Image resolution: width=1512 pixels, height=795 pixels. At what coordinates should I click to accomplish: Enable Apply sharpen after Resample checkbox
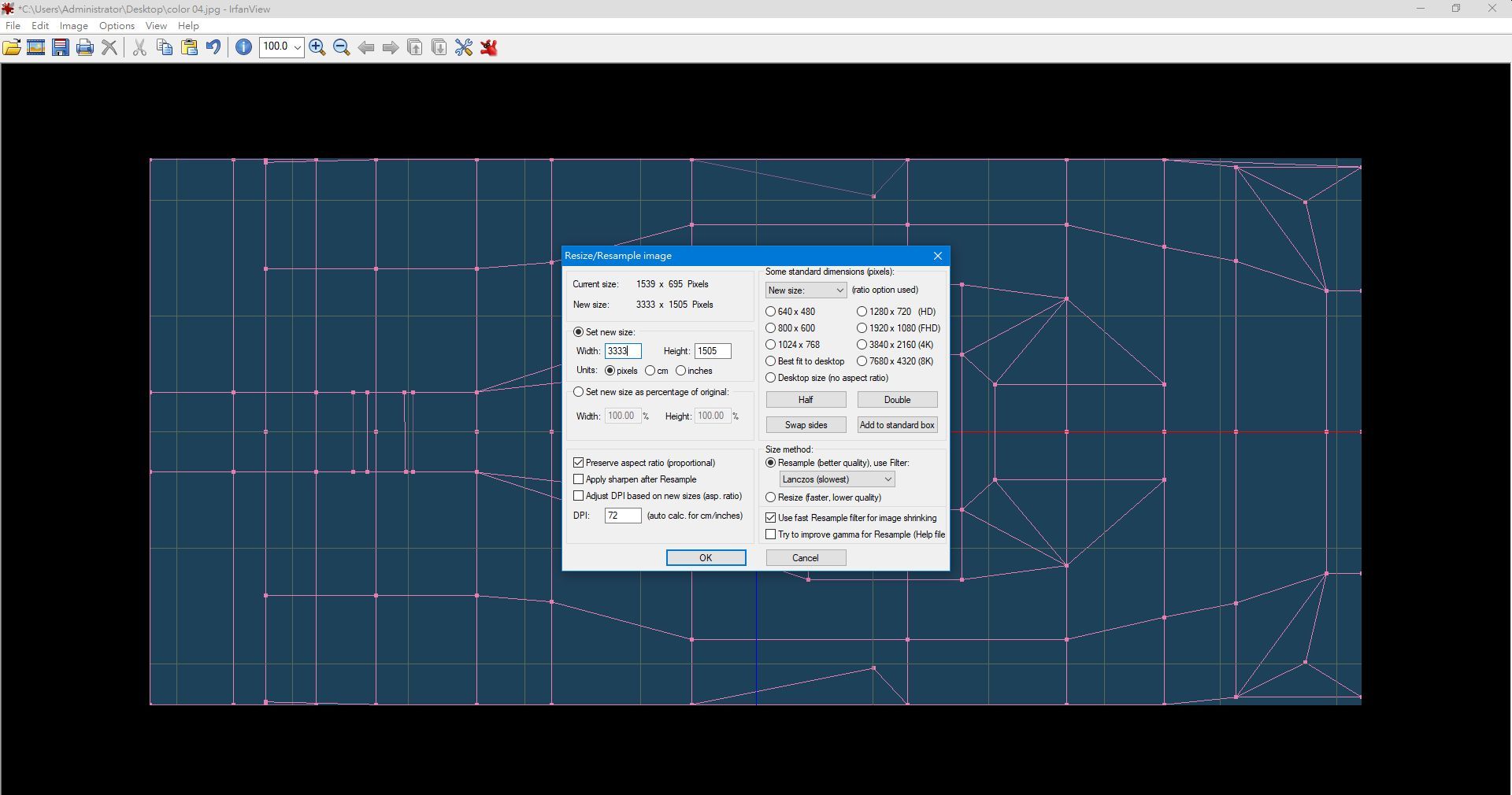coord(579,479)
